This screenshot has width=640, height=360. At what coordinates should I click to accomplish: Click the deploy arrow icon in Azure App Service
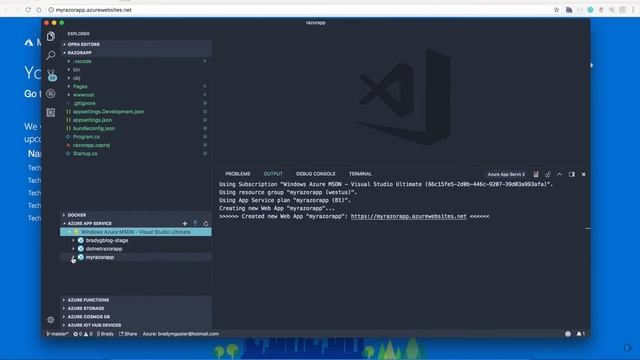tap(196, 223)
